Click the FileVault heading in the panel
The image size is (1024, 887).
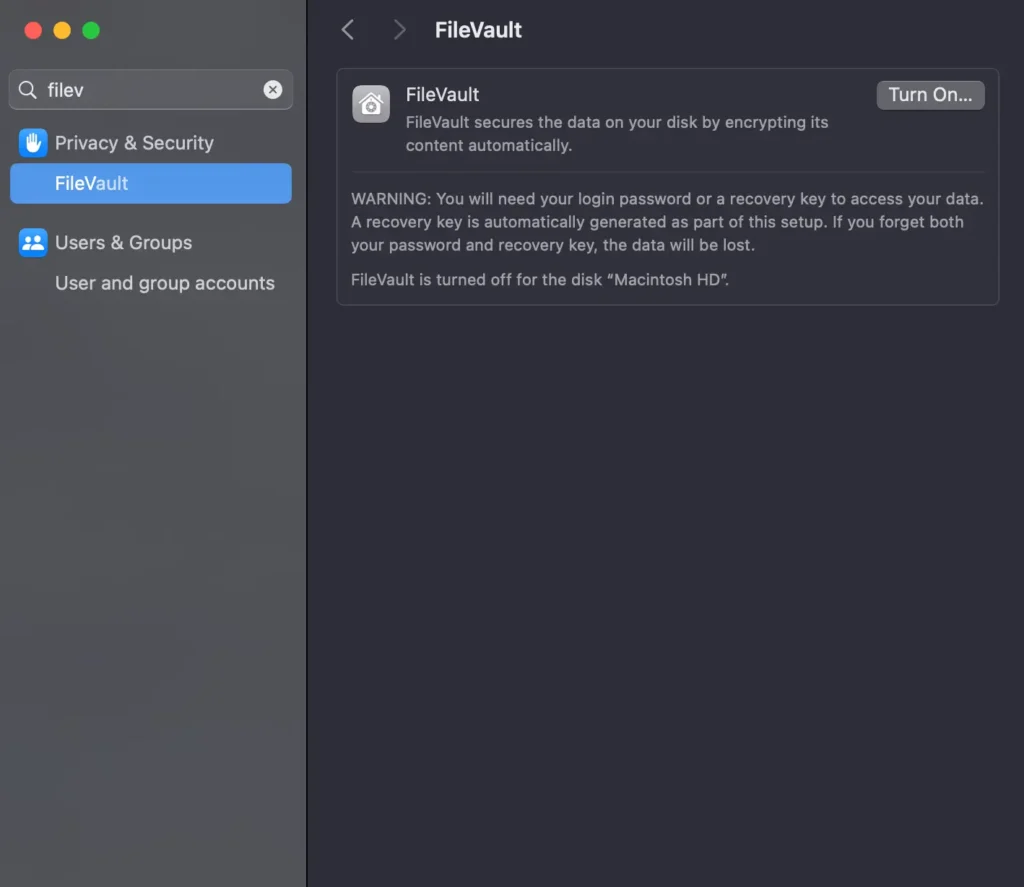(x=442, y=95)
